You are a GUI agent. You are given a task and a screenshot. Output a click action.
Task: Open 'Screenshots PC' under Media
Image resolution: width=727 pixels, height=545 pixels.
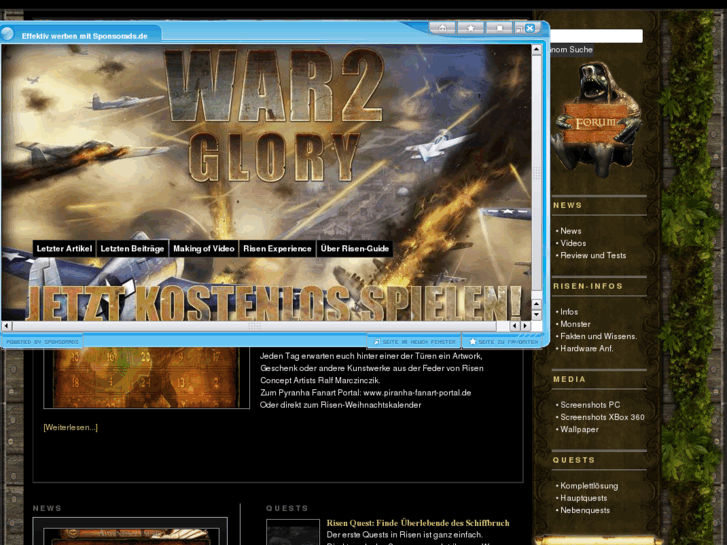pos(590,405)
